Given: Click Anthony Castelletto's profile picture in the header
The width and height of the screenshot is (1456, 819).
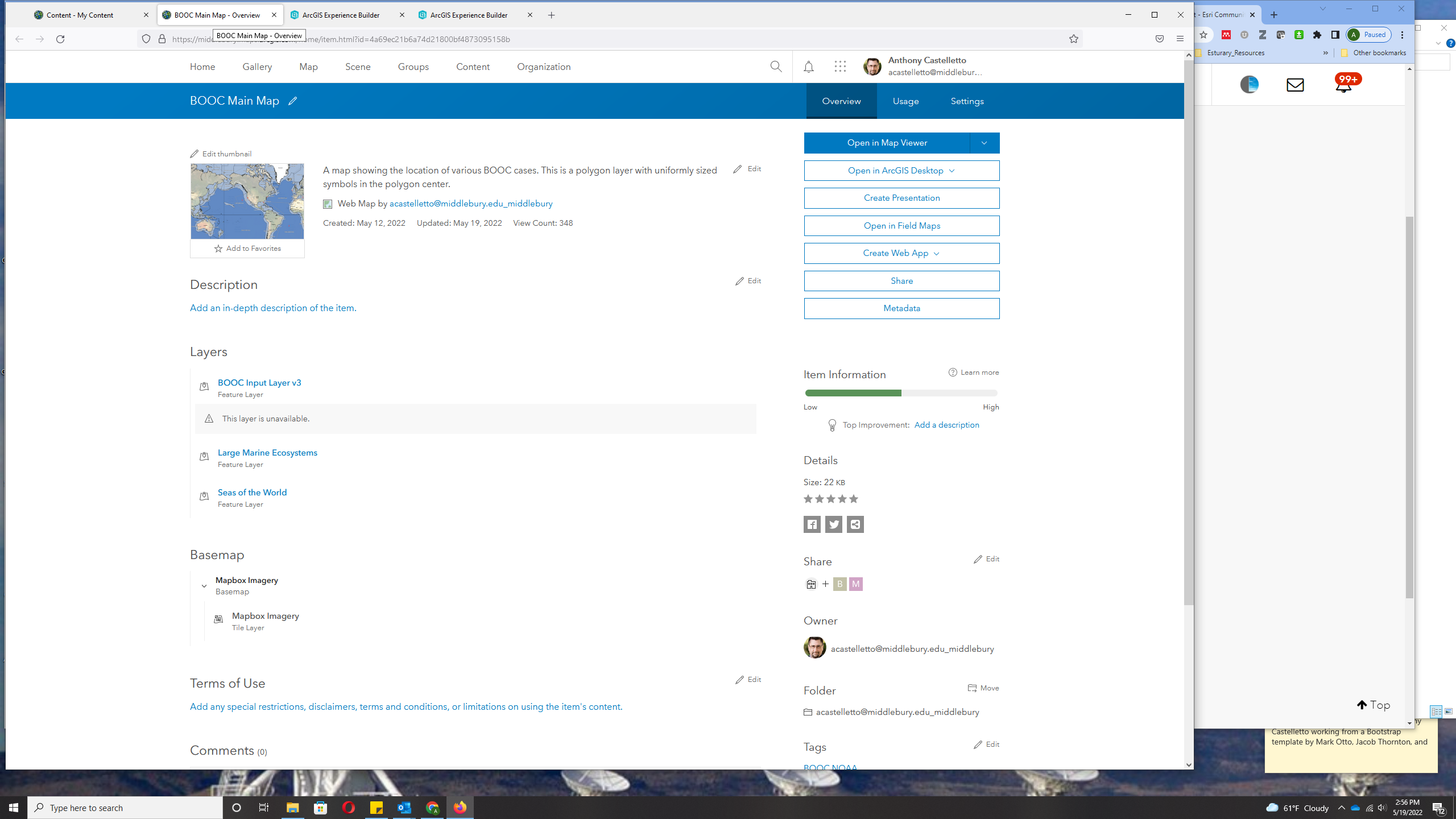Looking at the screenshot, I should (x=872, y=67).
